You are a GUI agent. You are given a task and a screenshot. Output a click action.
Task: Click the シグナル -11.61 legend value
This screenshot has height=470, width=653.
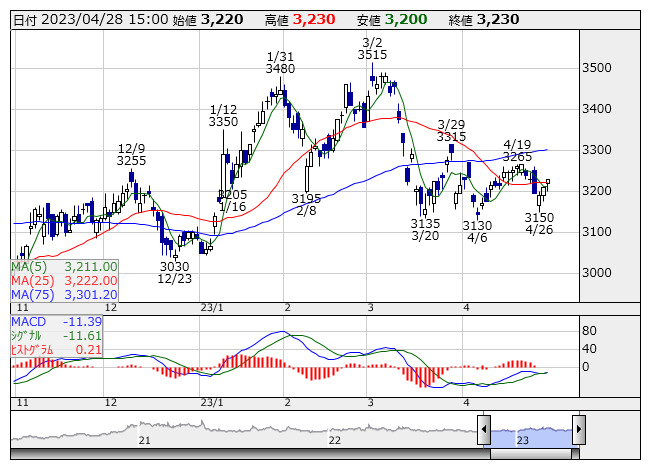(56, 336)
